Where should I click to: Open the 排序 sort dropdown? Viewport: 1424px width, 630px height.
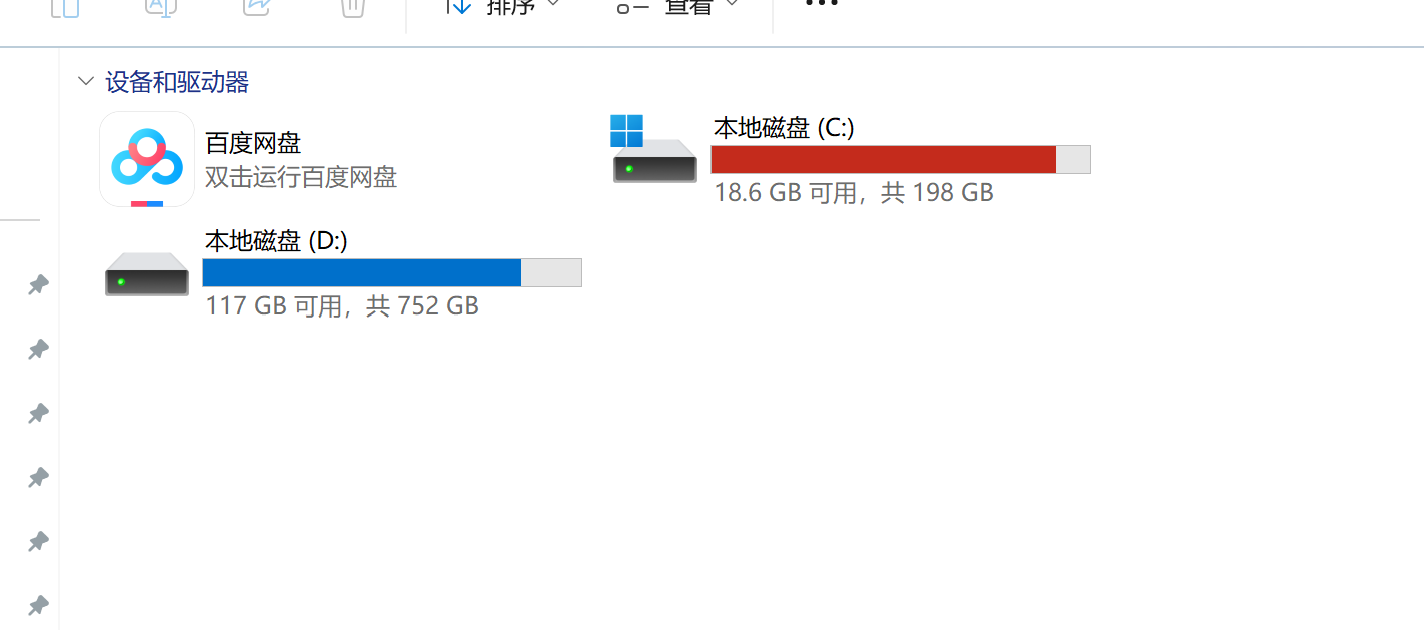(x=501, y=8)
